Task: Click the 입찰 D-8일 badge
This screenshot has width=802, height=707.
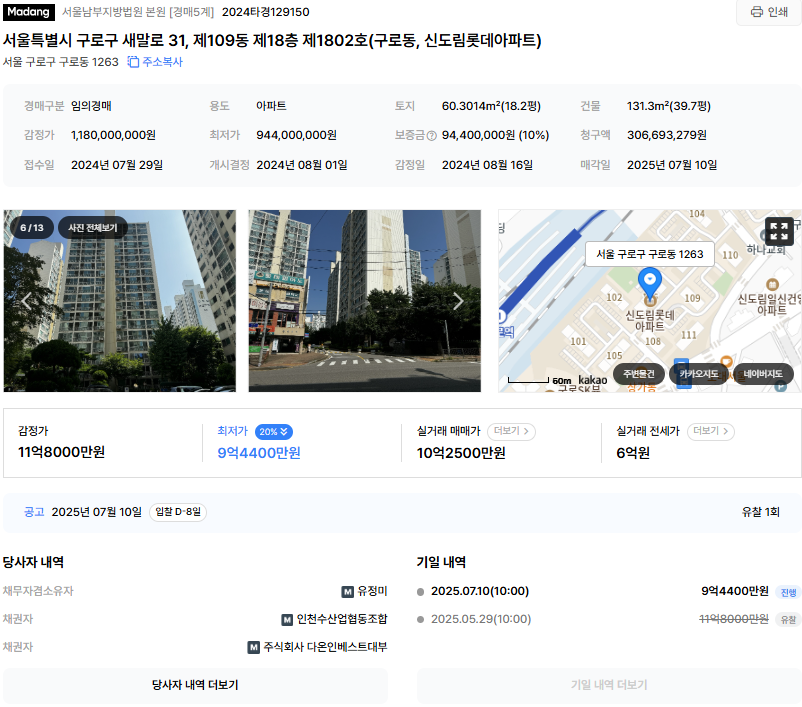Action: pos(178,512)
